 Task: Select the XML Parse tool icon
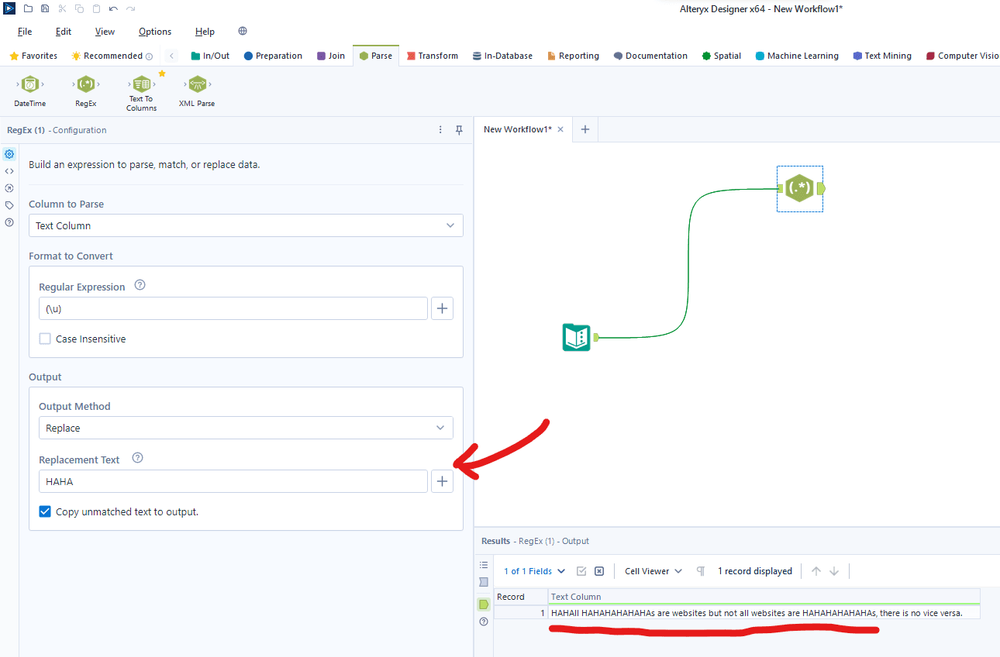[198, 84]
